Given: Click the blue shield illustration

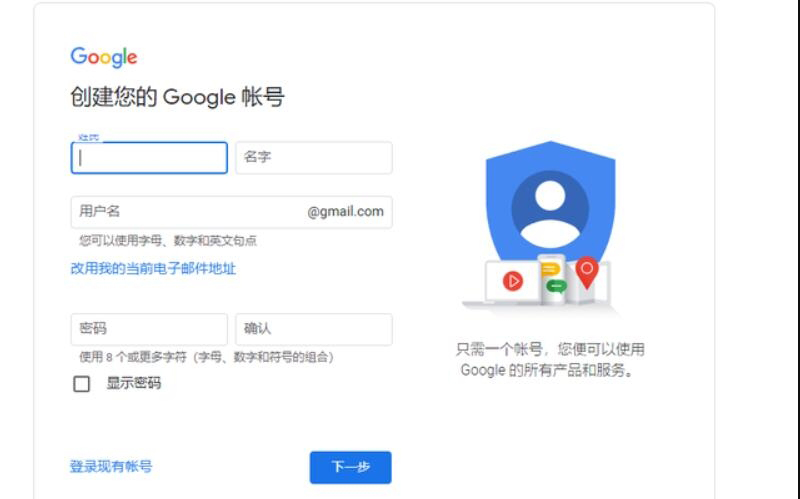Looking at the screenshot, I should click(551, 202).
